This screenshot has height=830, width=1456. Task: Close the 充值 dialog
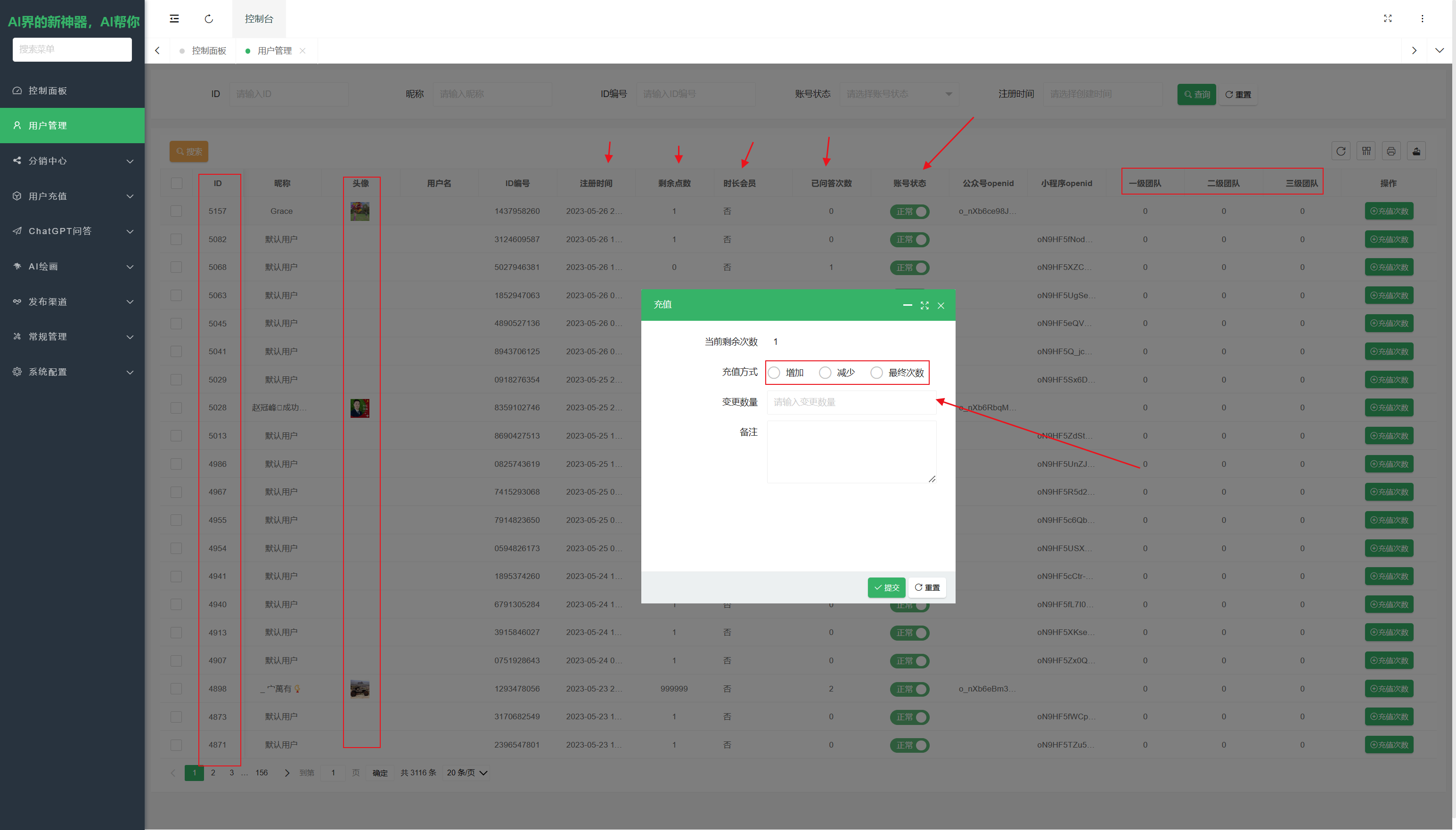point(941,306)
